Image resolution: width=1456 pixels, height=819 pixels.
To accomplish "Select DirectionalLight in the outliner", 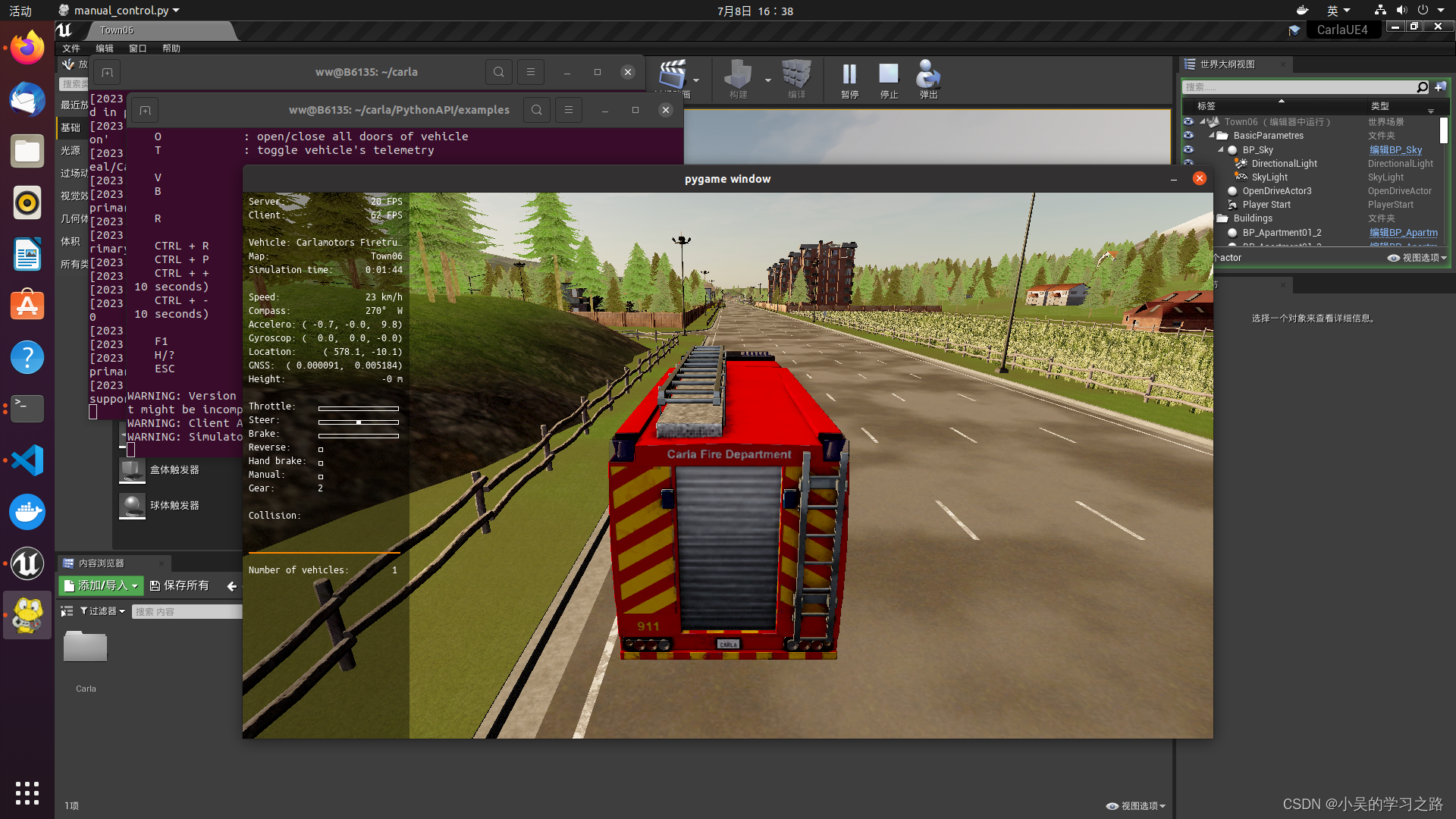I will [x=1284, y=164].
